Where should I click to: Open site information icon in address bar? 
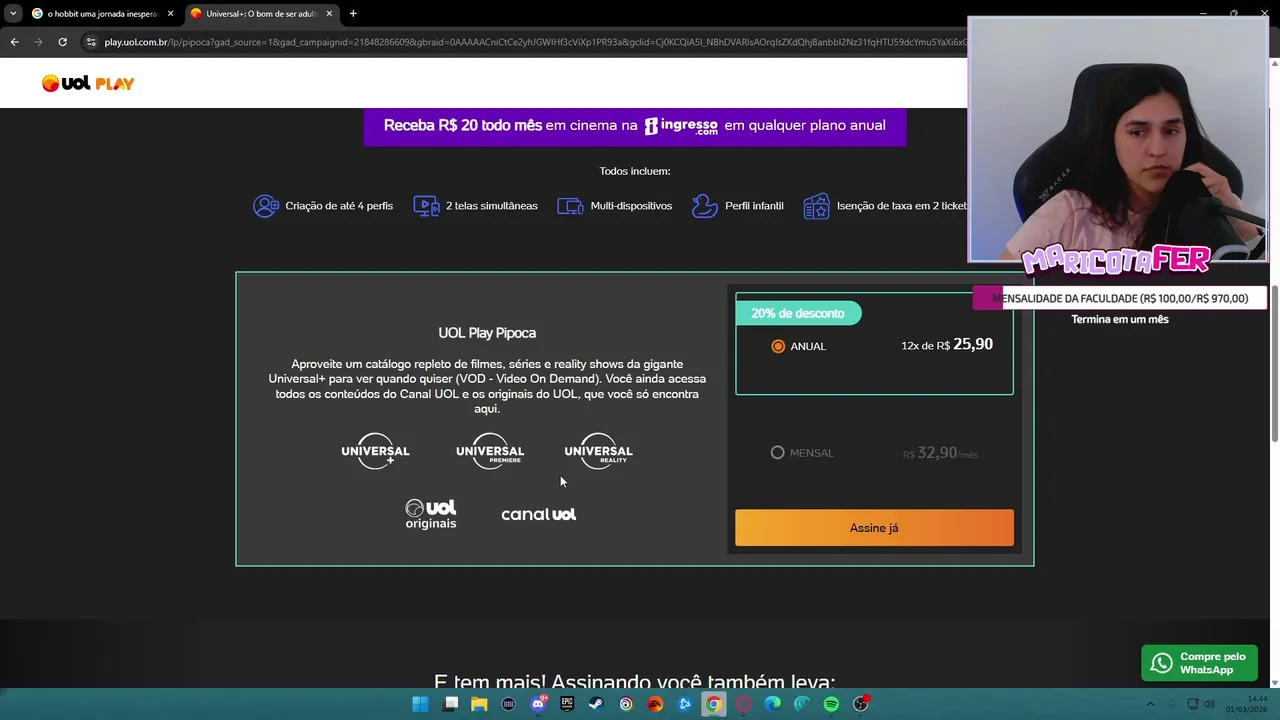tap(91, 42)
